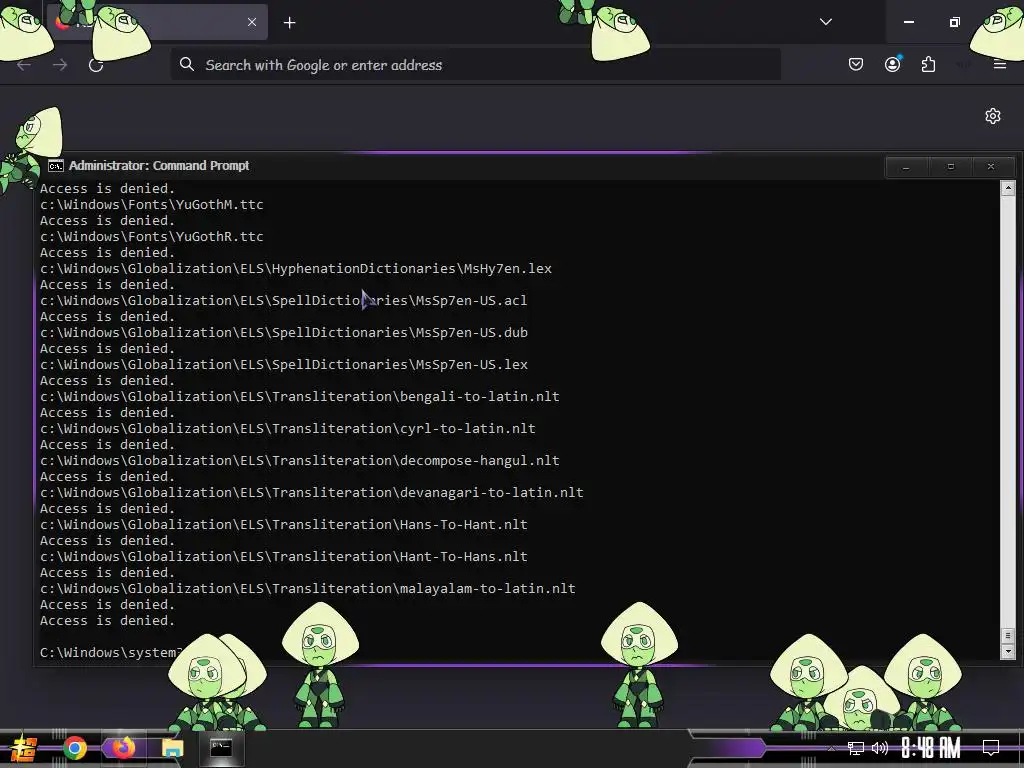Click the 8:48 AM taskbar clock
The image size is (1024, 768).
point(931,748)
